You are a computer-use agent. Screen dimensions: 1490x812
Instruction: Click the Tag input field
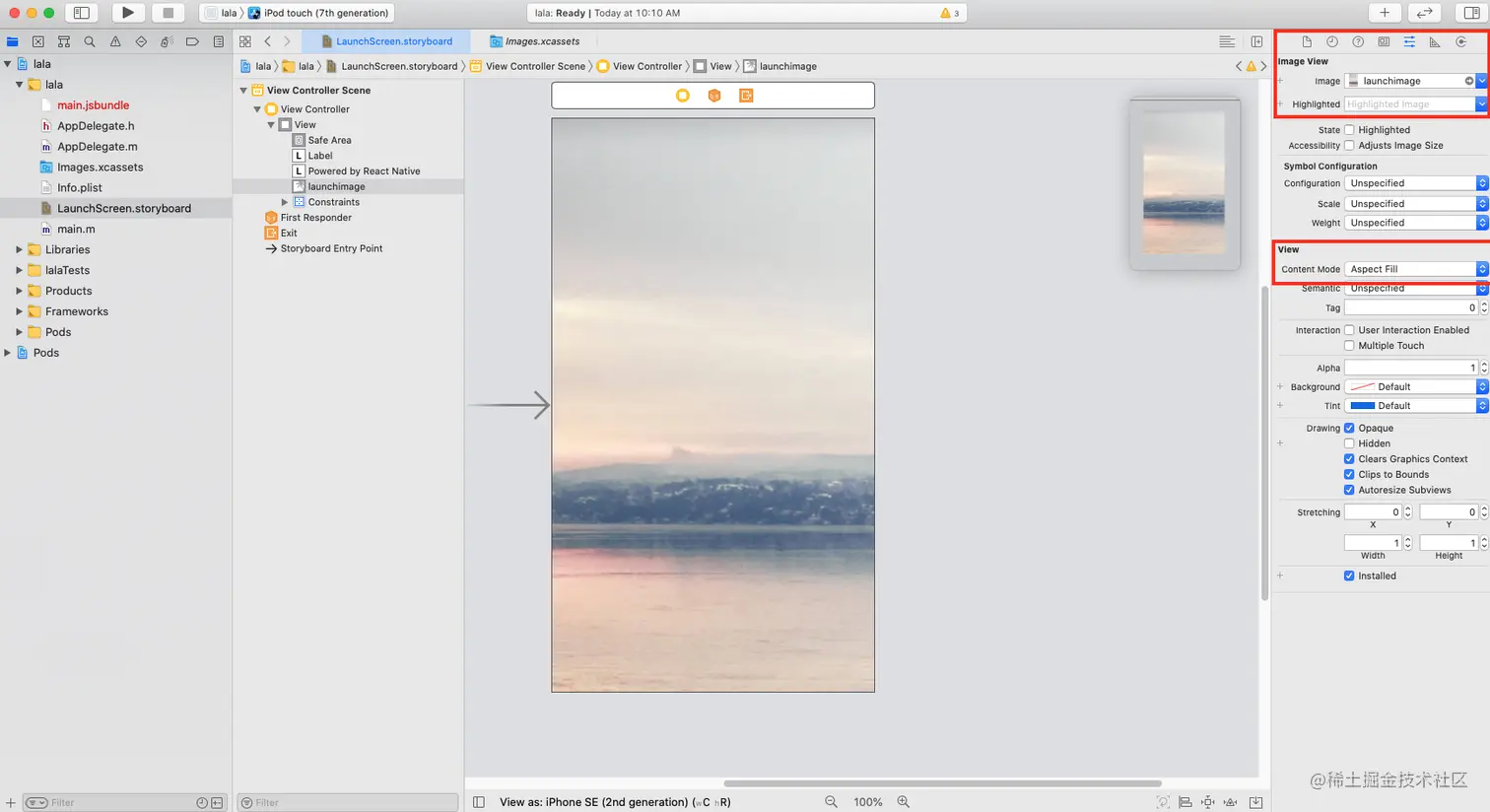(1411, 308)
